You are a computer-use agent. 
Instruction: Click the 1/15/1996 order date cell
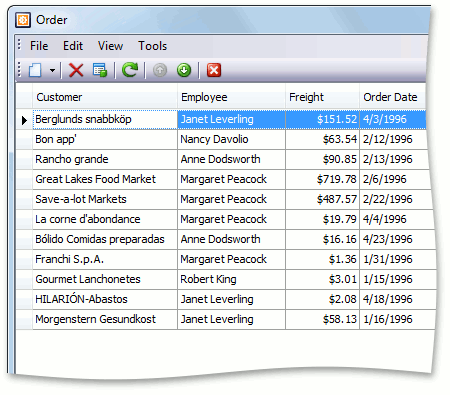point(398,279)
